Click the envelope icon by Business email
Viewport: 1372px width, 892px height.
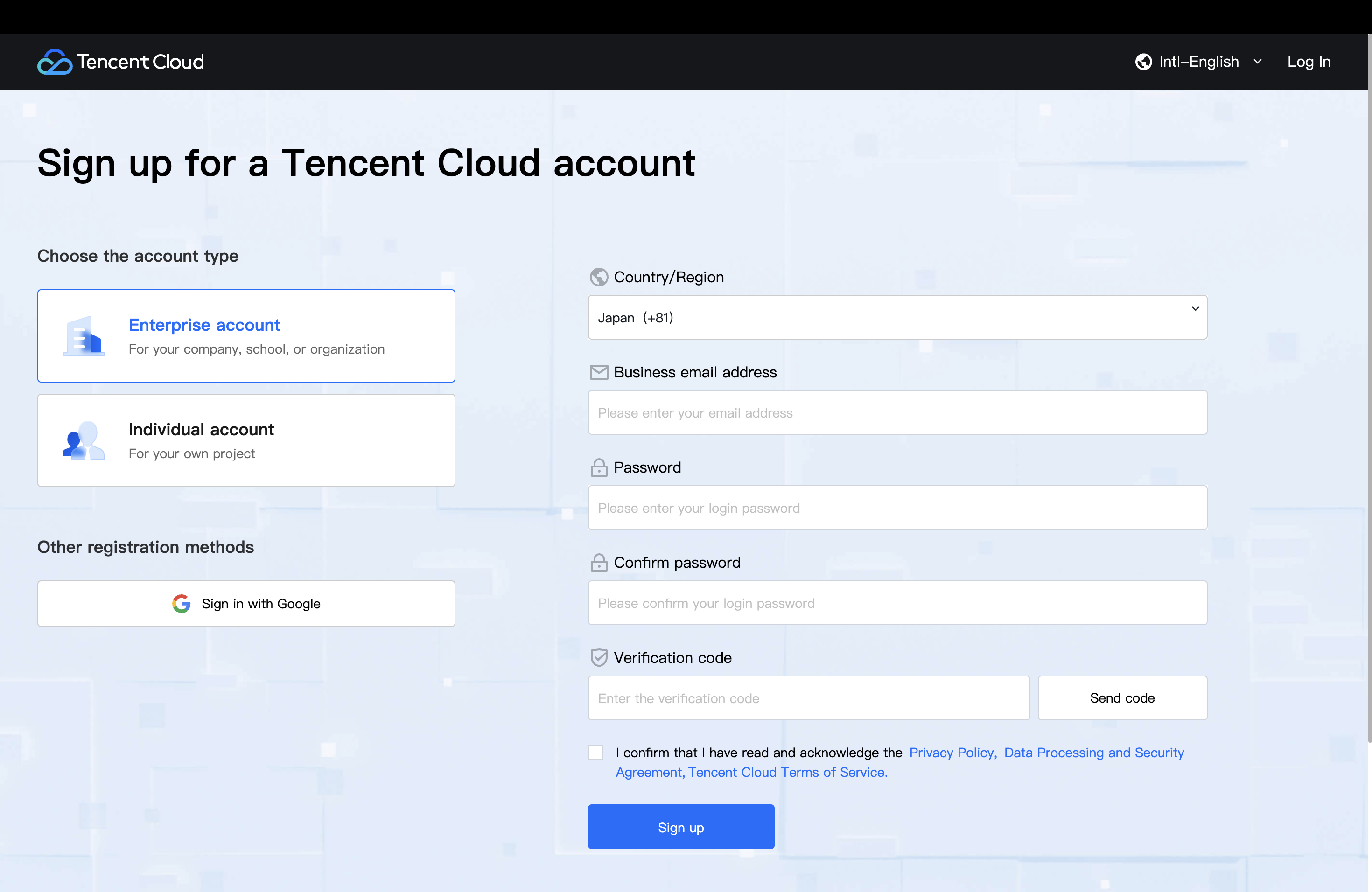click(x=599, y=372)
